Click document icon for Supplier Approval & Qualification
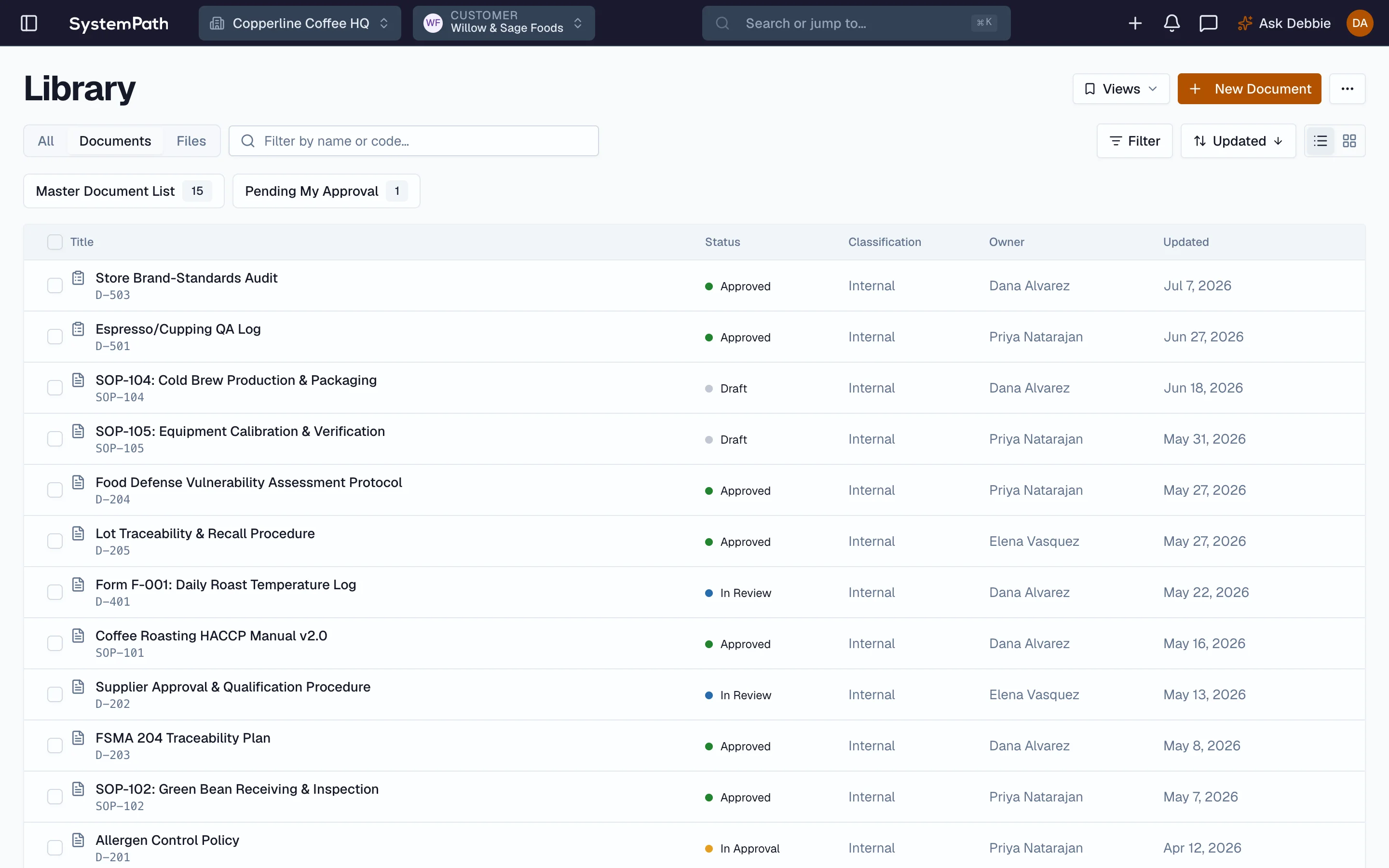Viewport: 1389px width, 868px height. coord(79,687)
